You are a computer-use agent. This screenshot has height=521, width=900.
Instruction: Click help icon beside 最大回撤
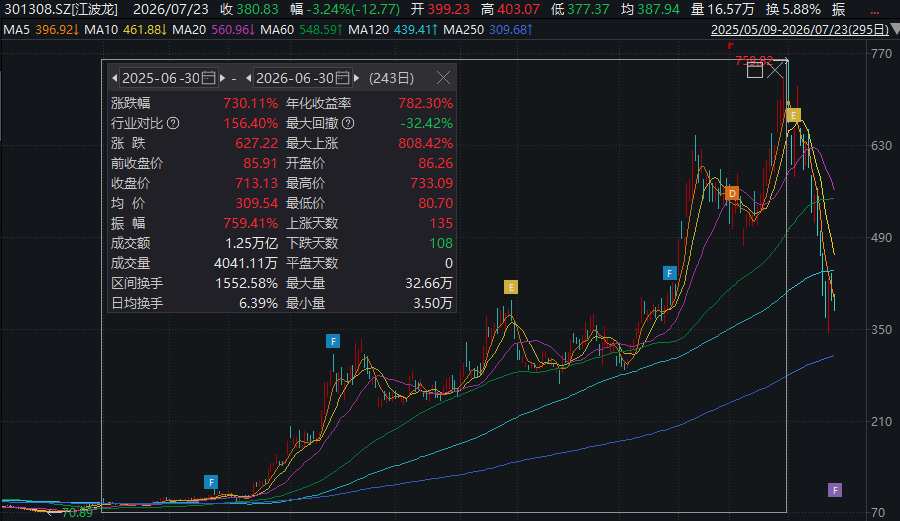click(x=348, y=123)
